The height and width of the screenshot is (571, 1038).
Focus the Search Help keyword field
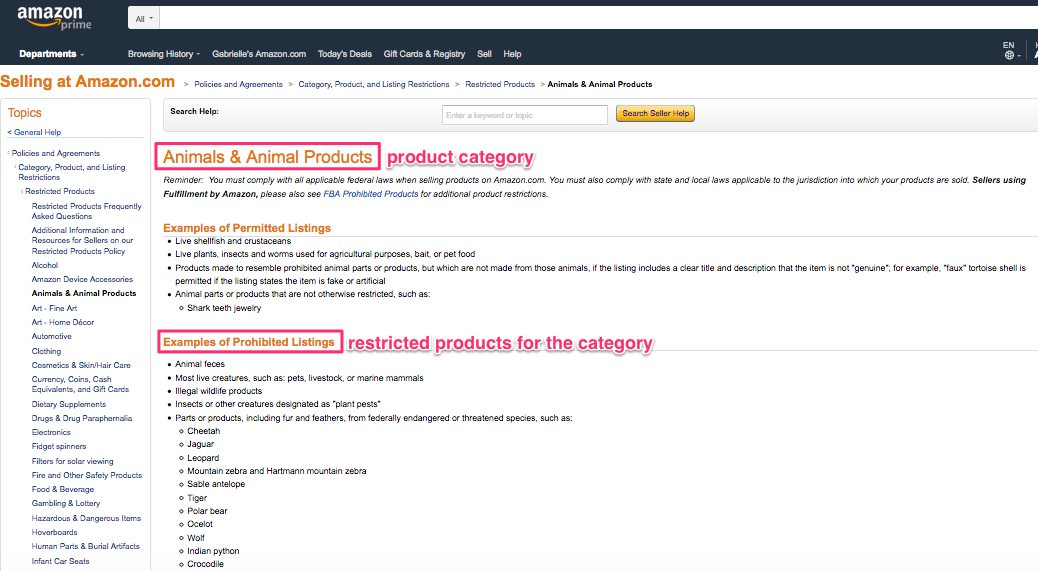click(x=525, y=115)
